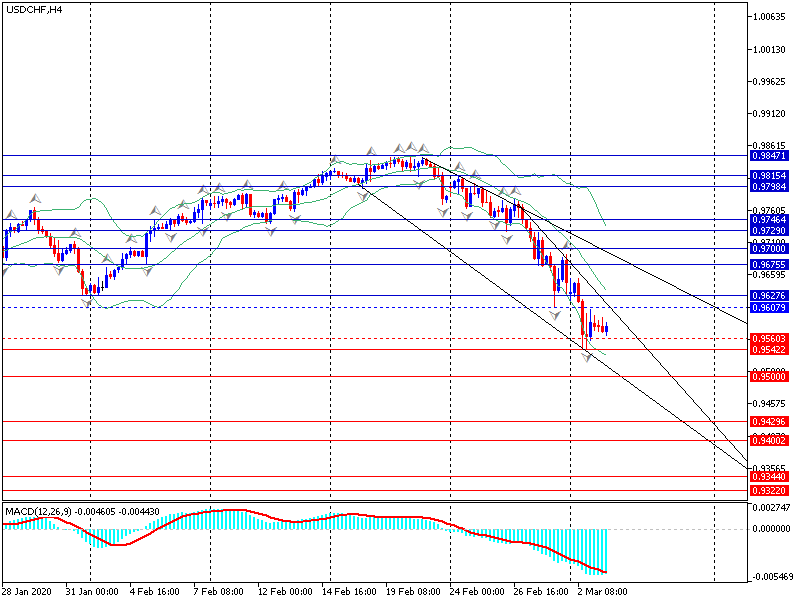Select the 0.95422 support level label
The width and height of the screenshot is (800, 600).
[769, 350]
